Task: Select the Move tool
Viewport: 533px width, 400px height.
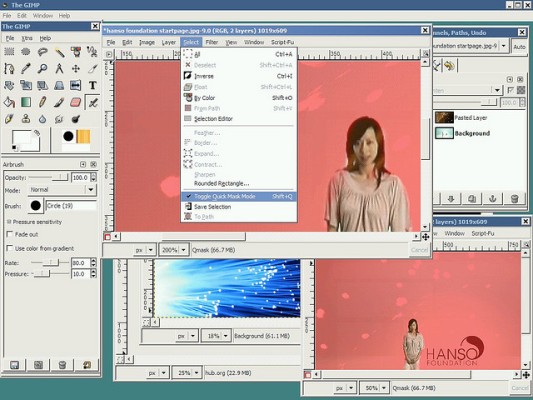Action: 75,68
